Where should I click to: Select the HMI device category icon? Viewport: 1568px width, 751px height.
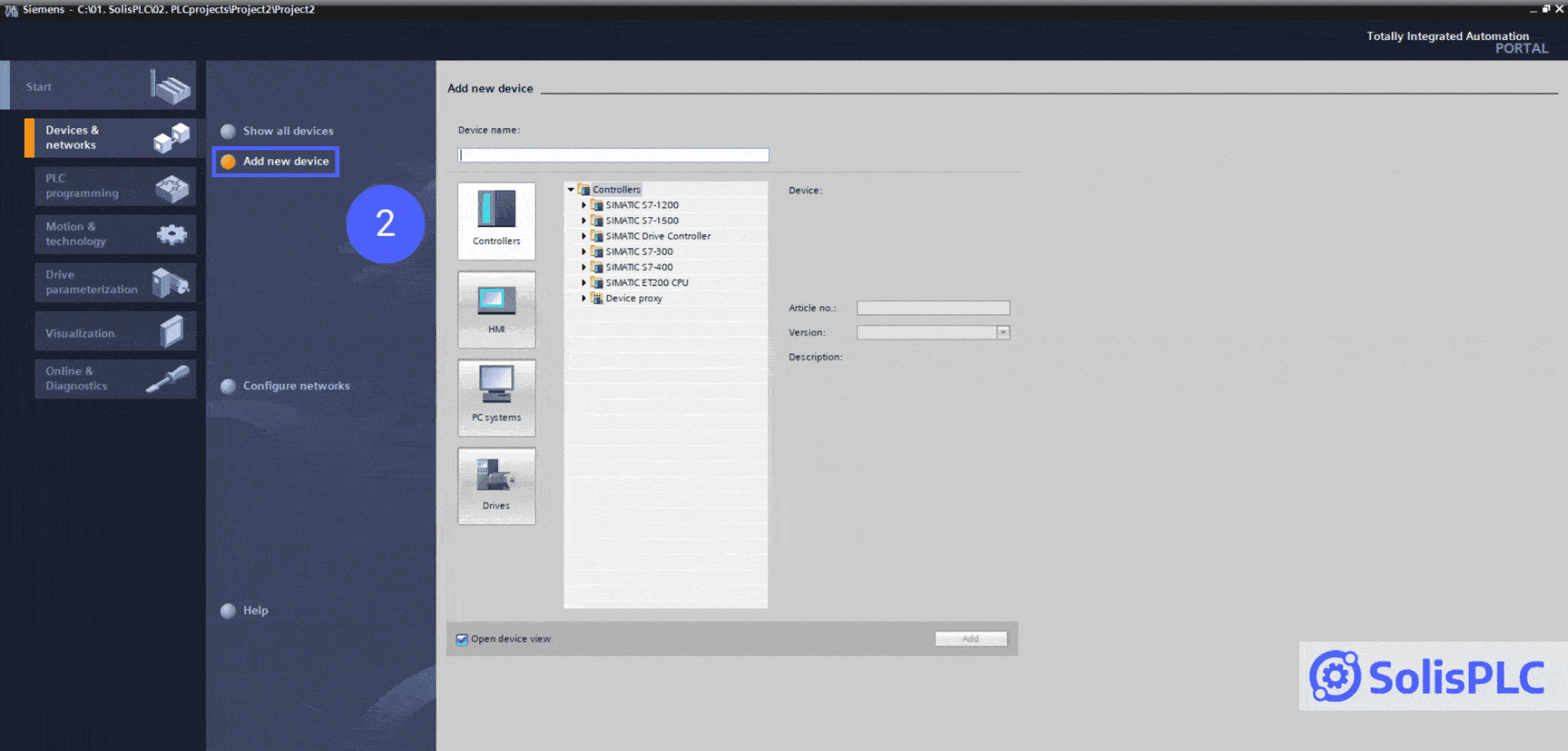496,309
